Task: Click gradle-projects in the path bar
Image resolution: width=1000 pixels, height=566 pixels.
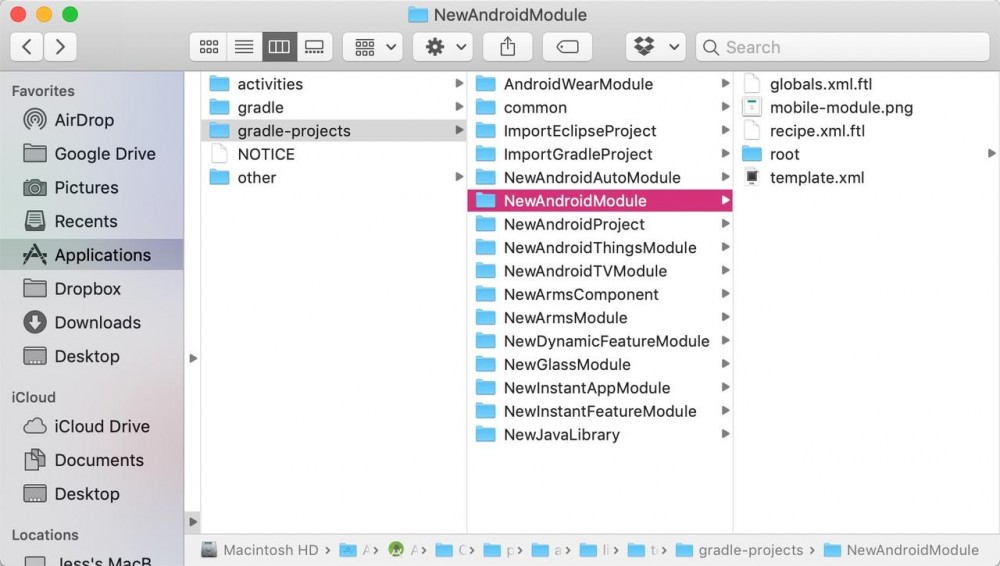Action: pos(740,550)
